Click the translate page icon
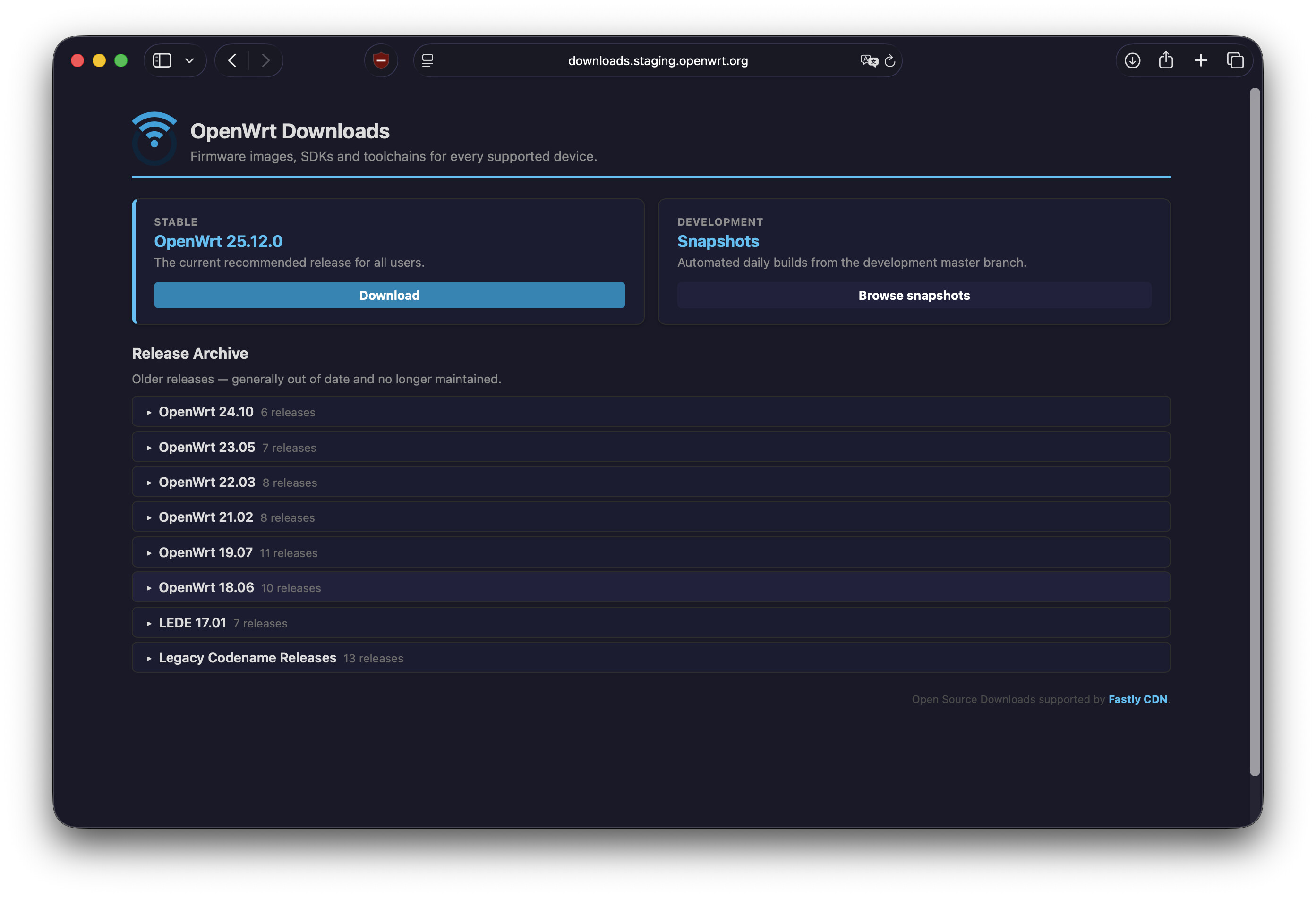1316x898 pixels. point(868,60)
